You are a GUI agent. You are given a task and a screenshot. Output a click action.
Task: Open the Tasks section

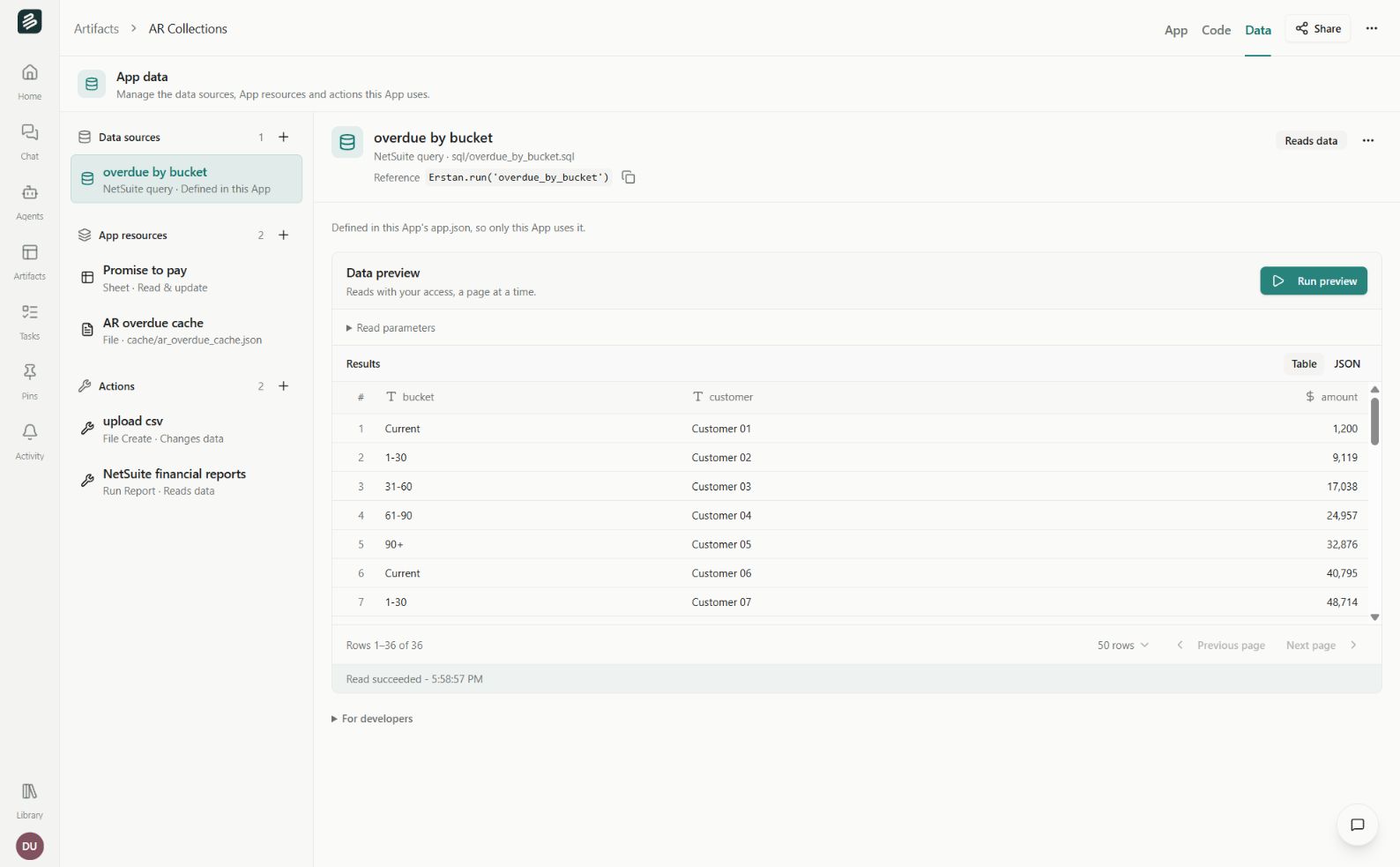(29, 322)
